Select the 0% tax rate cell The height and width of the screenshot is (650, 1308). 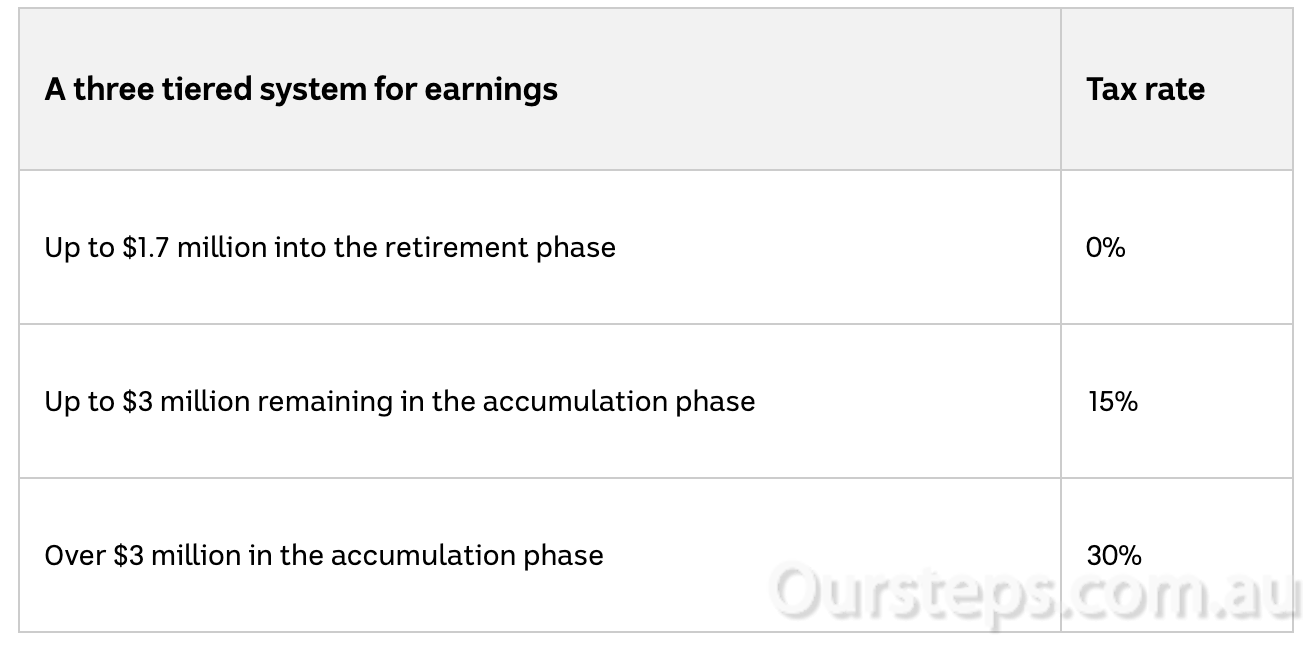tap(1105, 247)
